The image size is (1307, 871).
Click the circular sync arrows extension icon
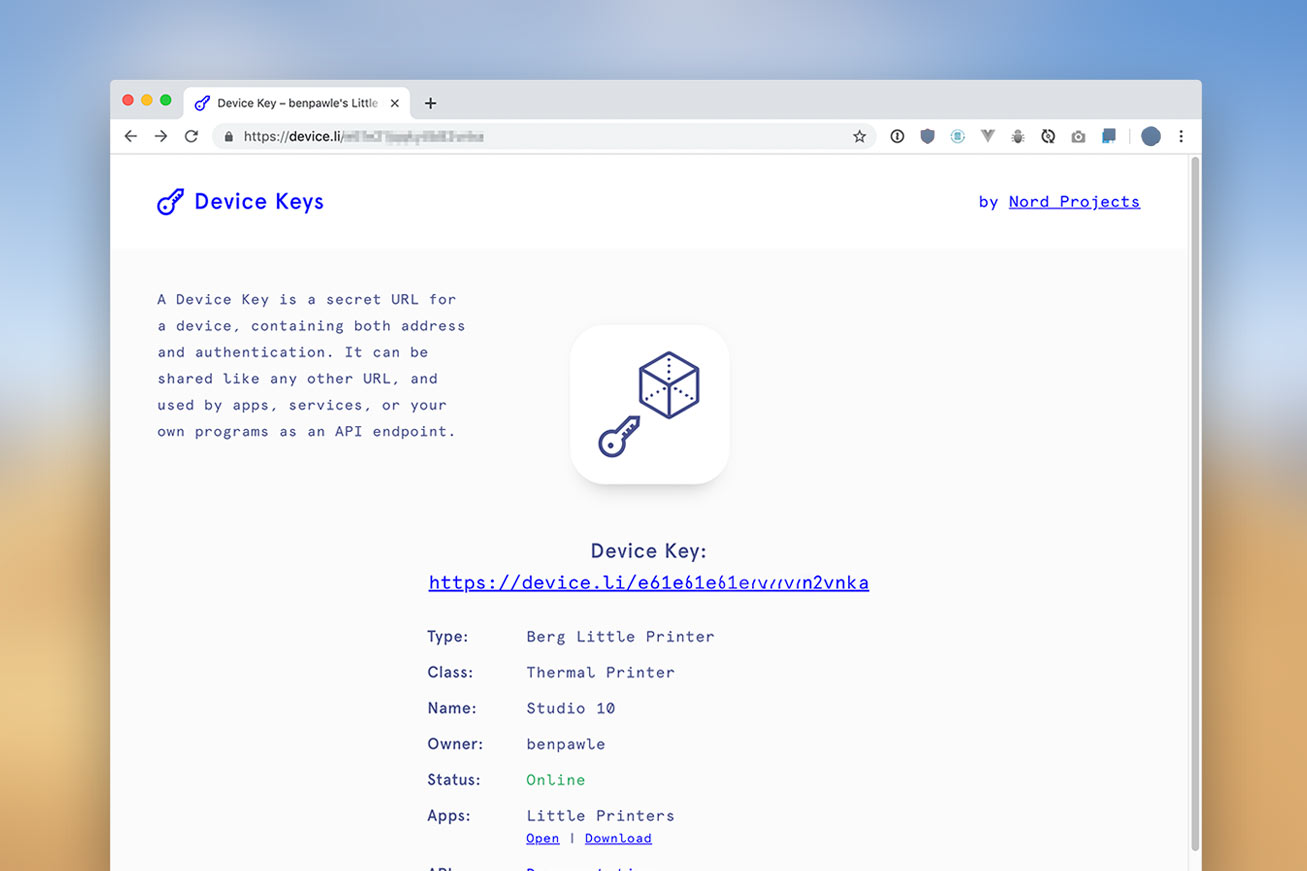1048,136
